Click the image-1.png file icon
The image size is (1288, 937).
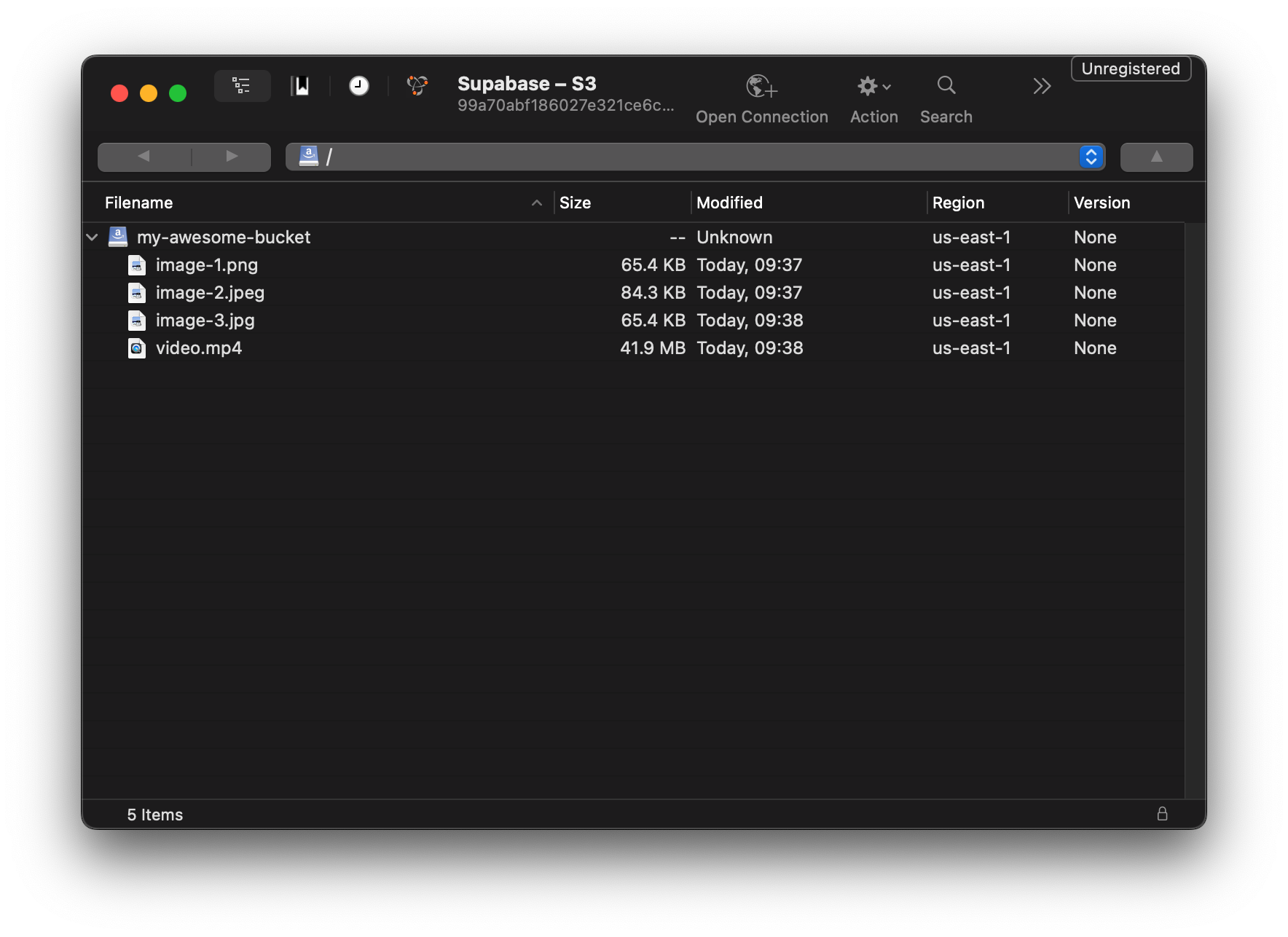coord(137,265)
